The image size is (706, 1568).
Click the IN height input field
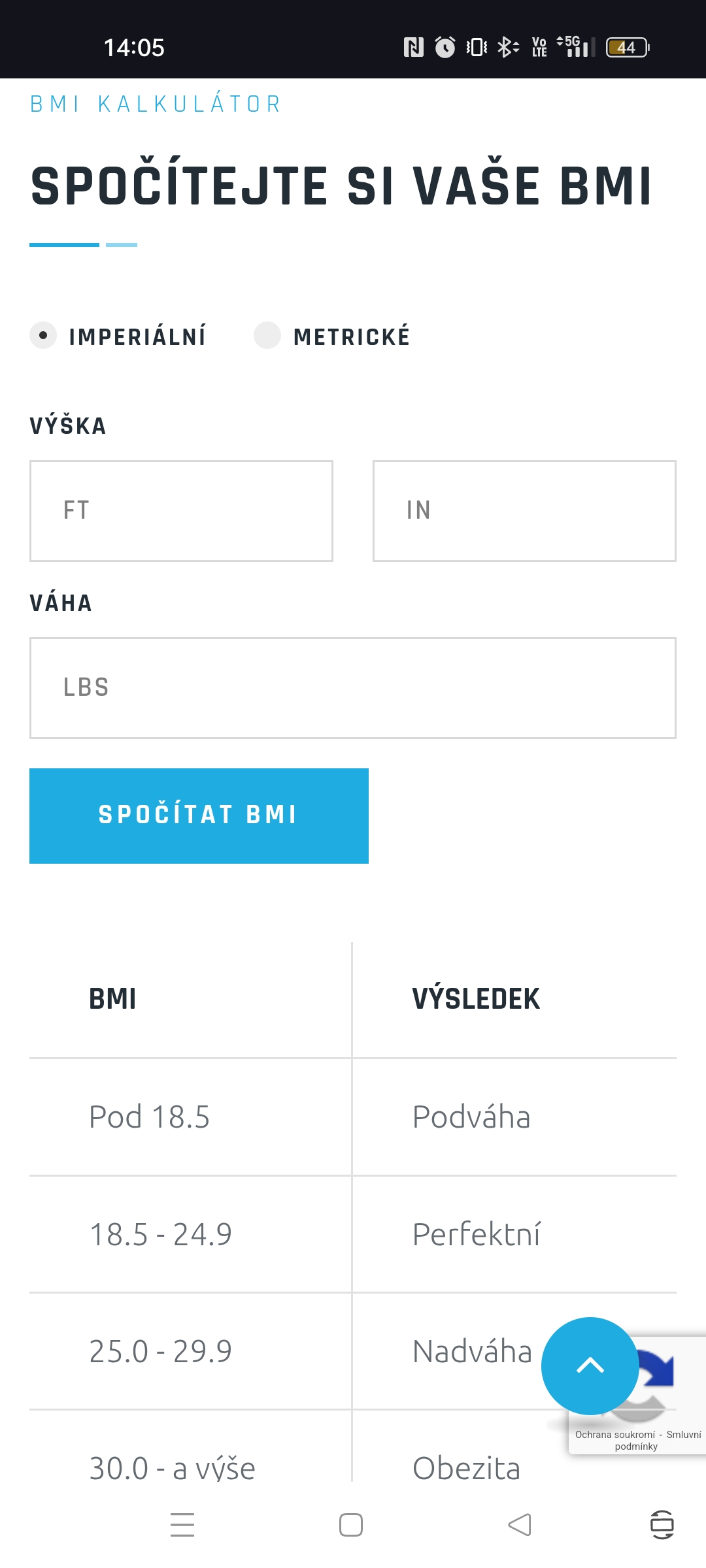tap(524, 511)
